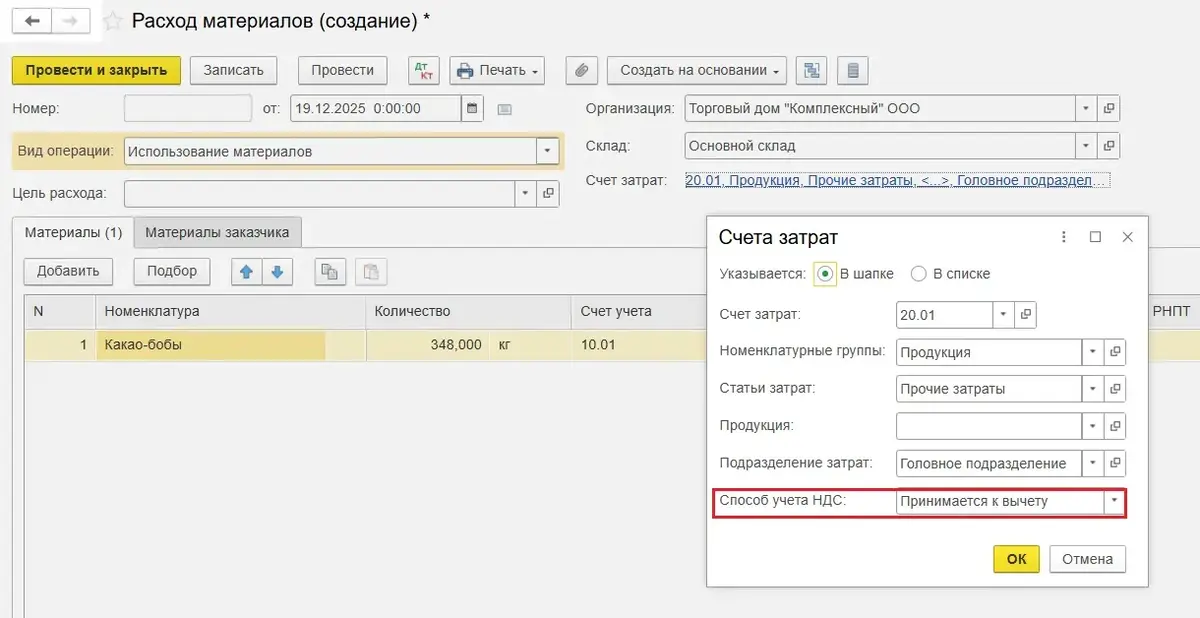Open the Создать на основании menu
Viewport: 1200px width, 618px height.
click(697, 70)
